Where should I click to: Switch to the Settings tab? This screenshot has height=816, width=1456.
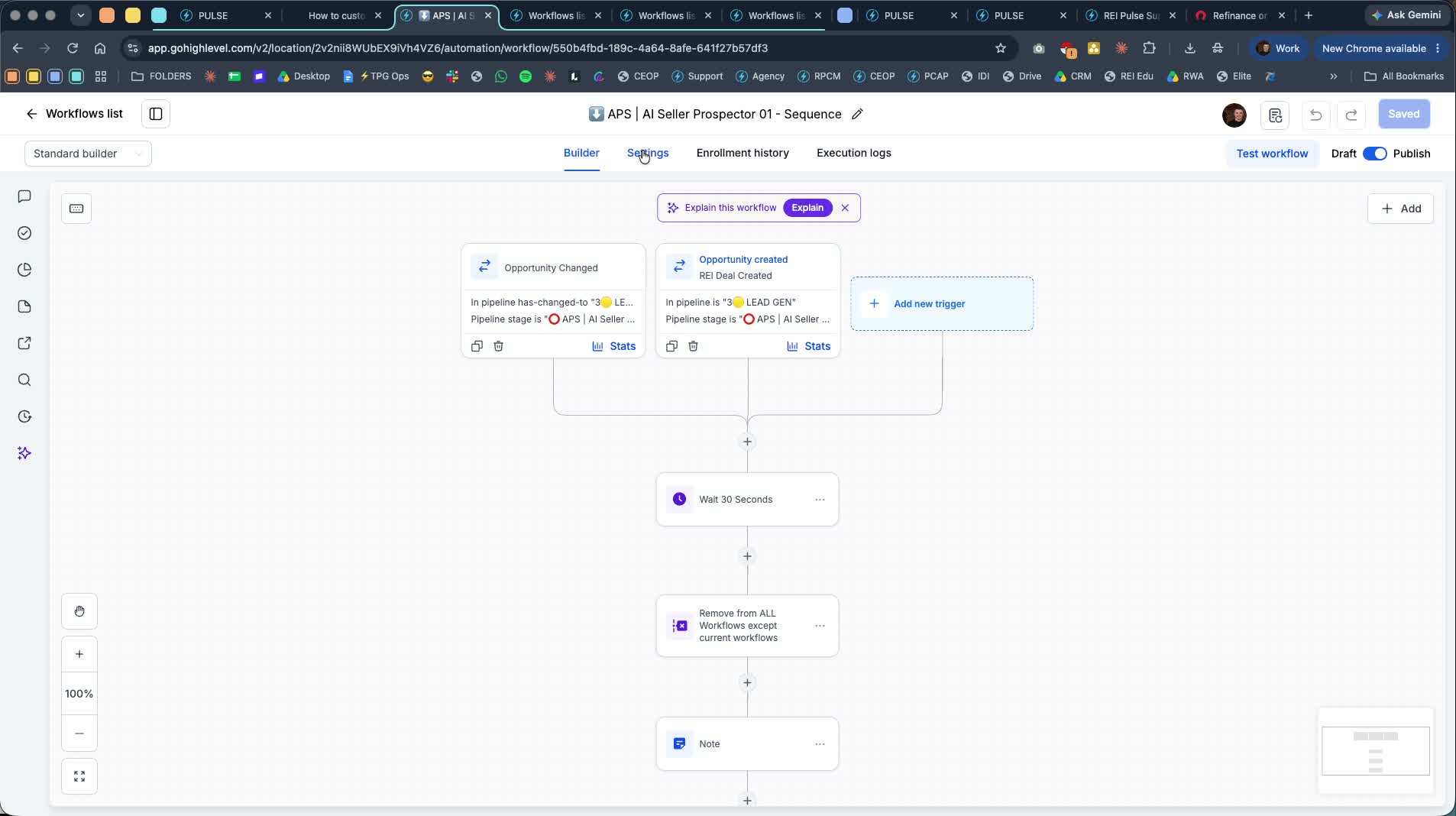point(648,153)
